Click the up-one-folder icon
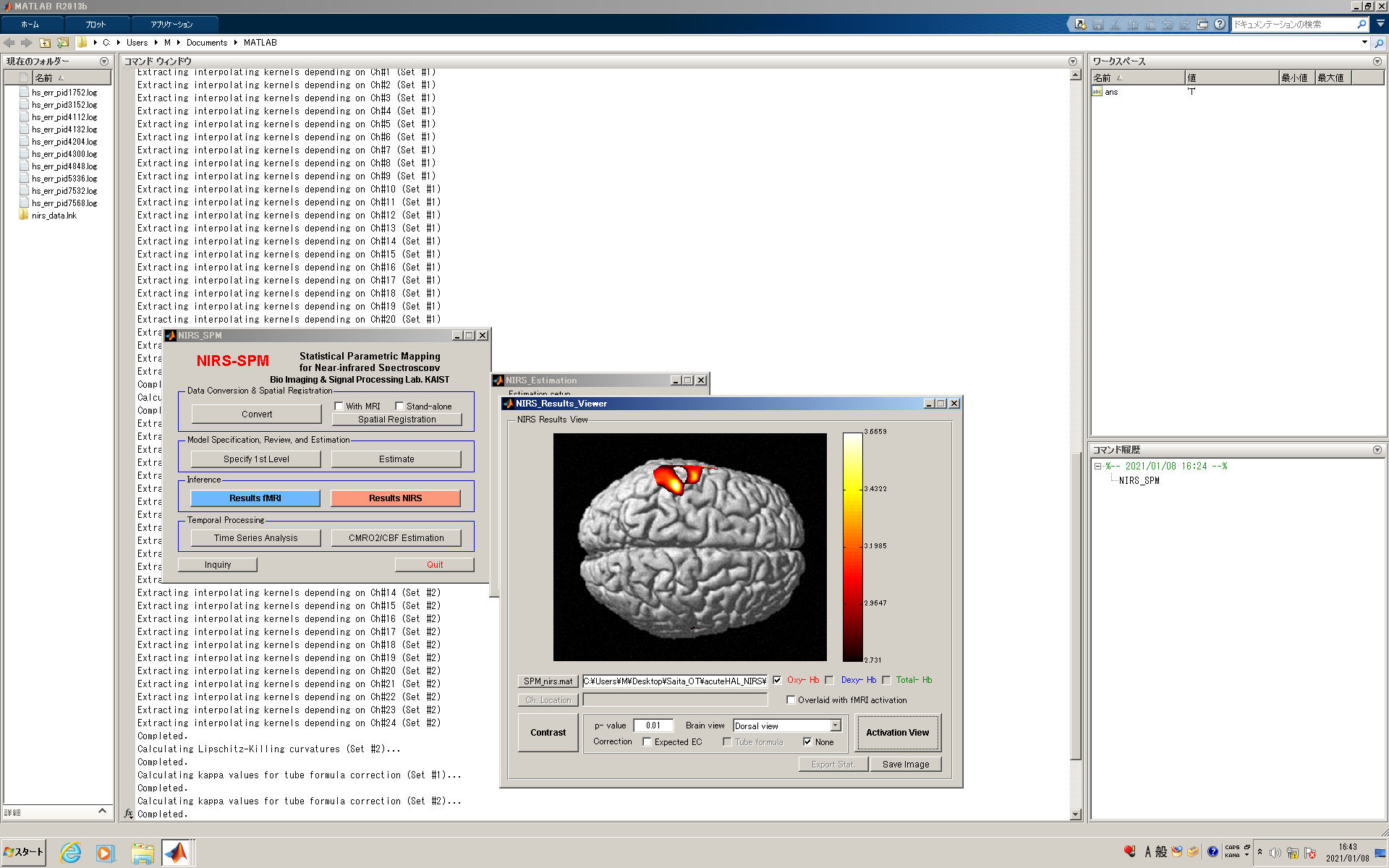 45,43
